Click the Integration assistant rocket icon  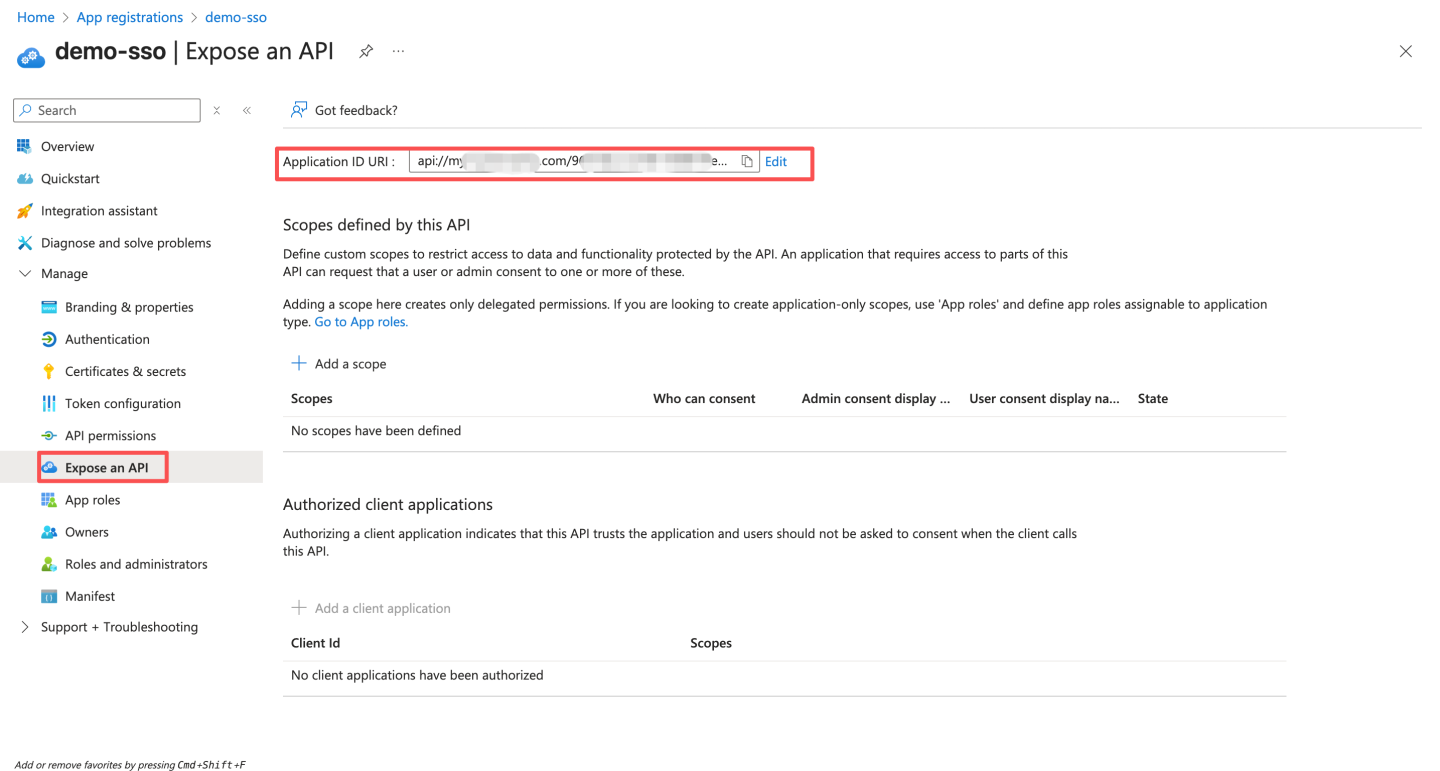coord(25,211)
